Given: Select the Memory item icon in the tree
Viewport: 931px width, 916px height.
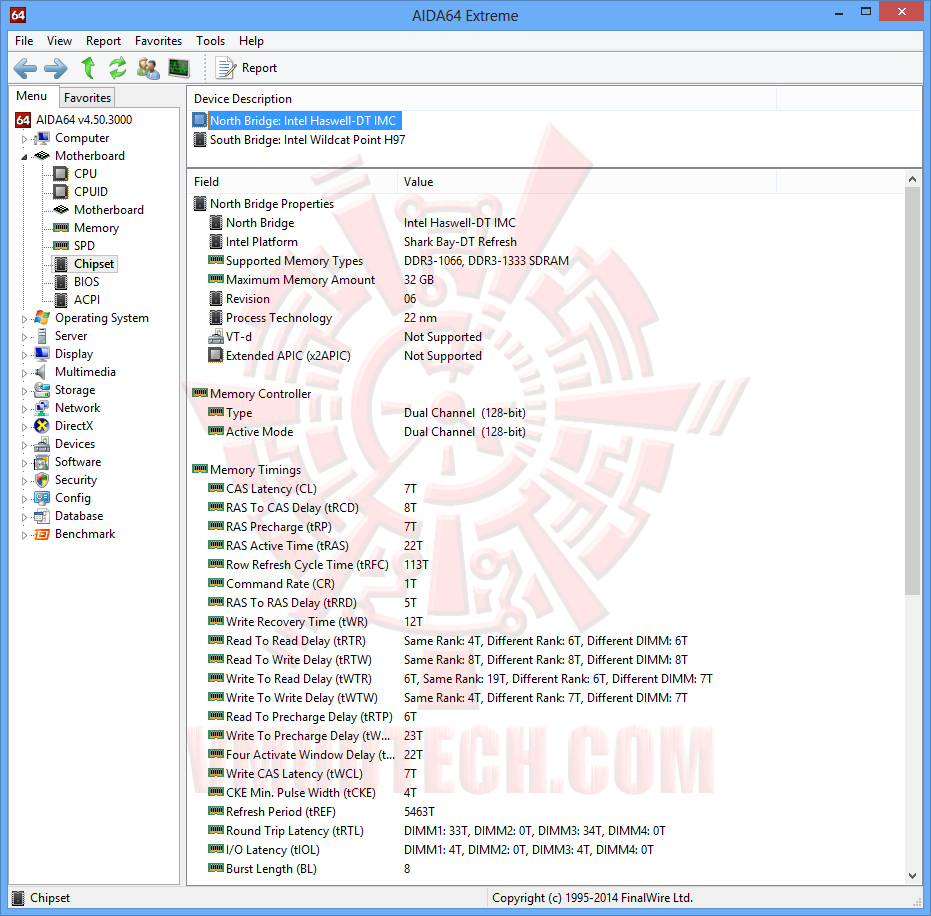Looking at the screenshot, I should (61, 227).
